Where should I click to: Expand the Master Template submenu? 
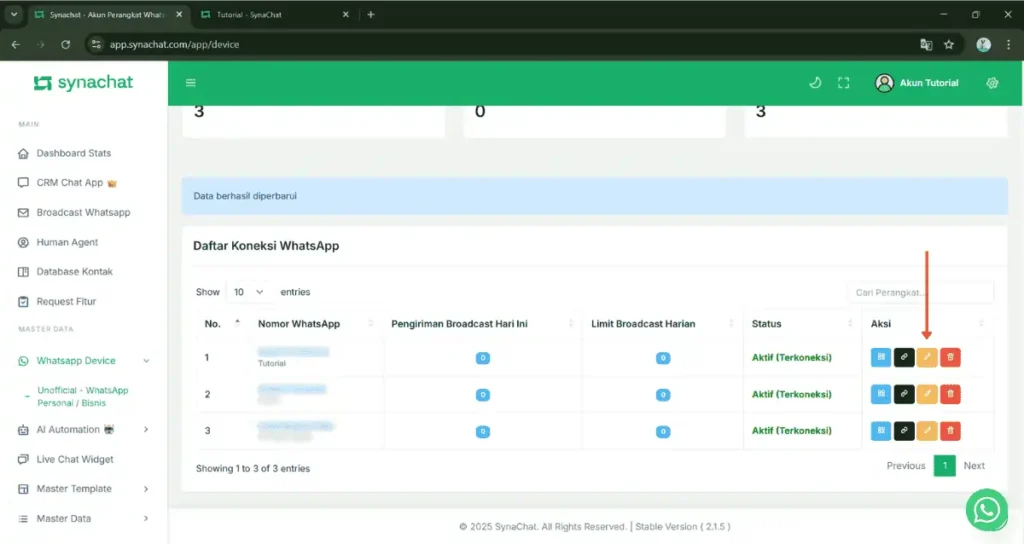tap(146, 489)
